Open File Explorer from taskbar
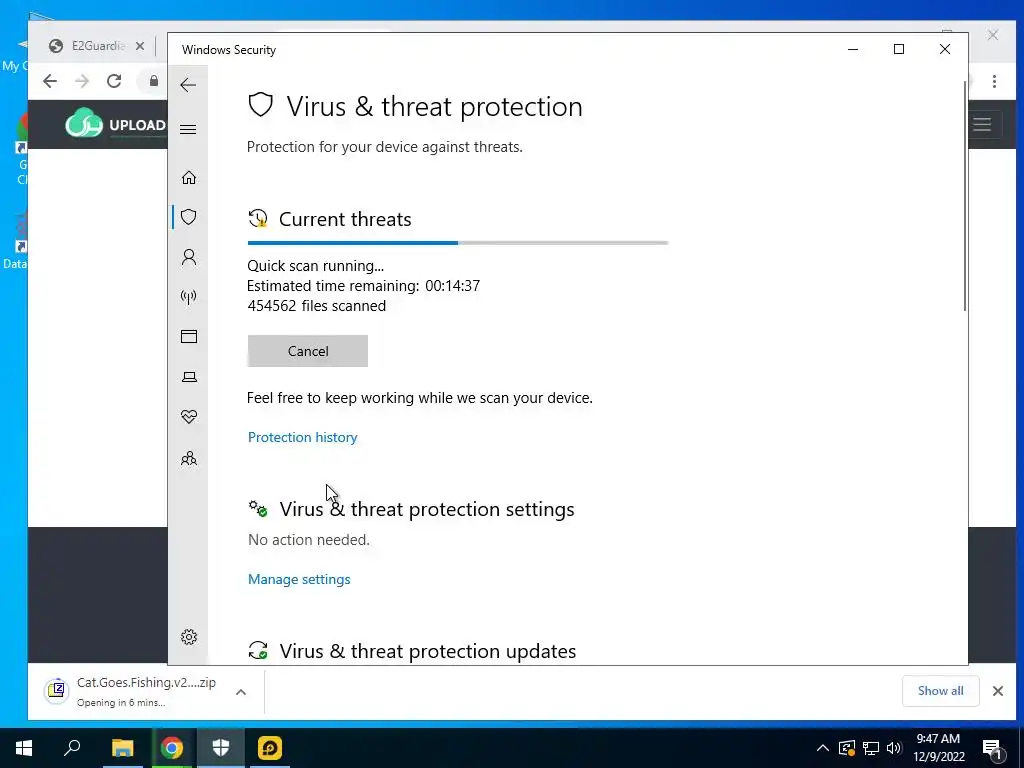1024x768 pixels. click(x=122, y=748)
